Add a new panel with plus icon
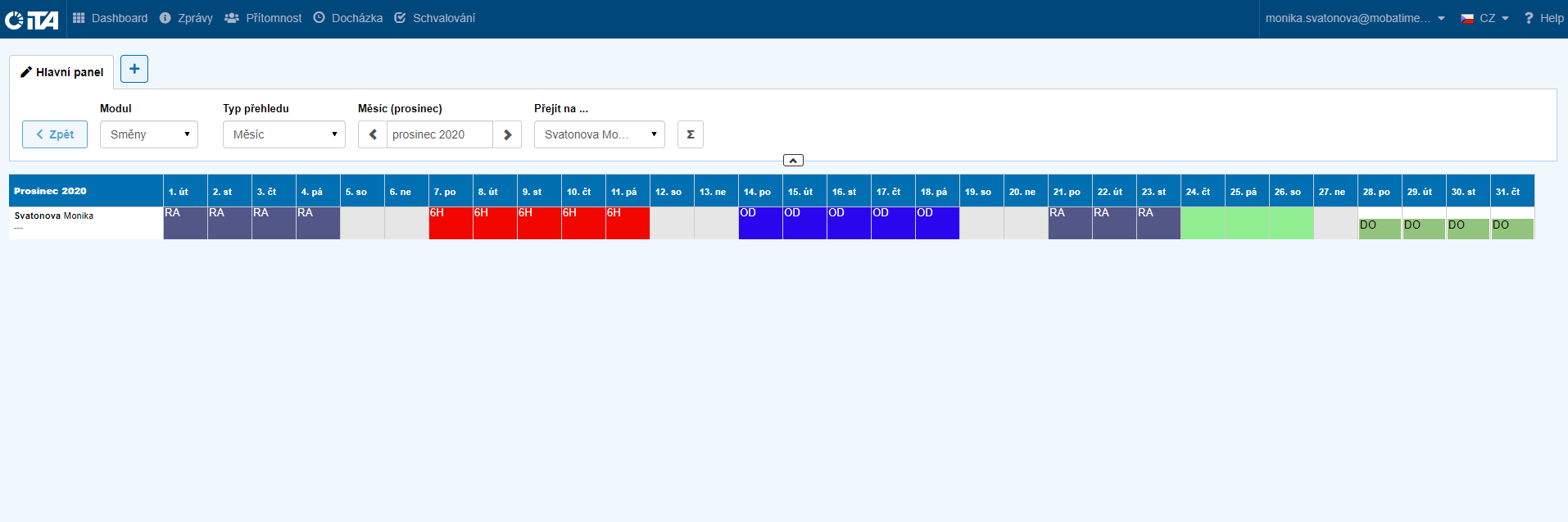This screenshot has width=1568, height=522. (134, 69)
